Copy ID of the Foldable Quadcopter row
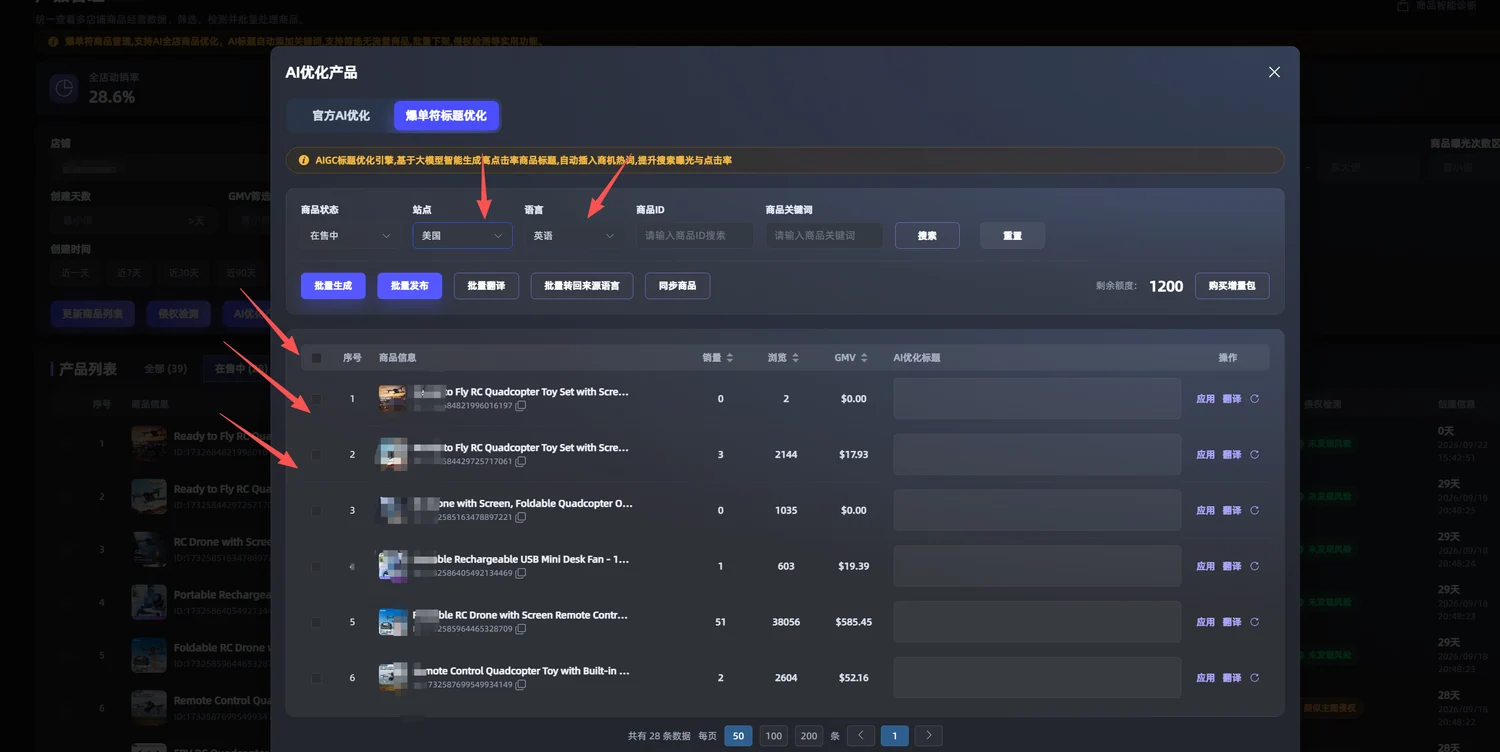Image resolution: width=1500 pixels, height=752 pixels. pos(521,518)
